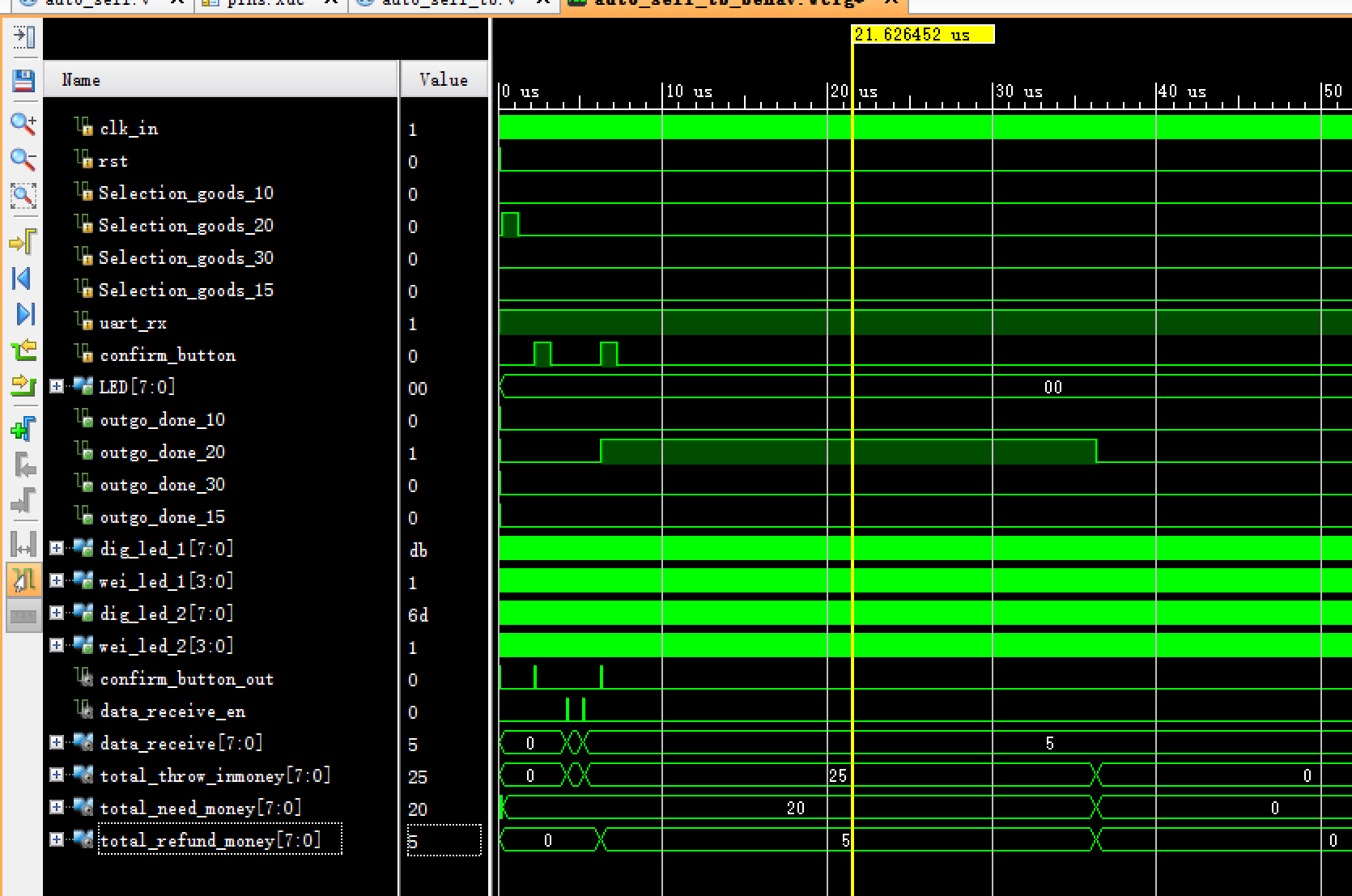Select the Selection_goods_20 signal

186,226
